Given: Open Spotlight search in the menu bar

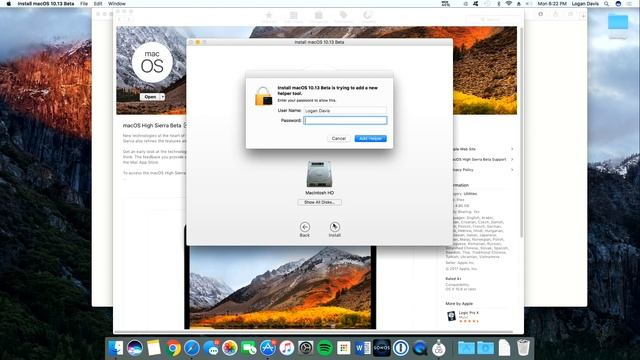Looking at the screenshot, I should (607, 4).
